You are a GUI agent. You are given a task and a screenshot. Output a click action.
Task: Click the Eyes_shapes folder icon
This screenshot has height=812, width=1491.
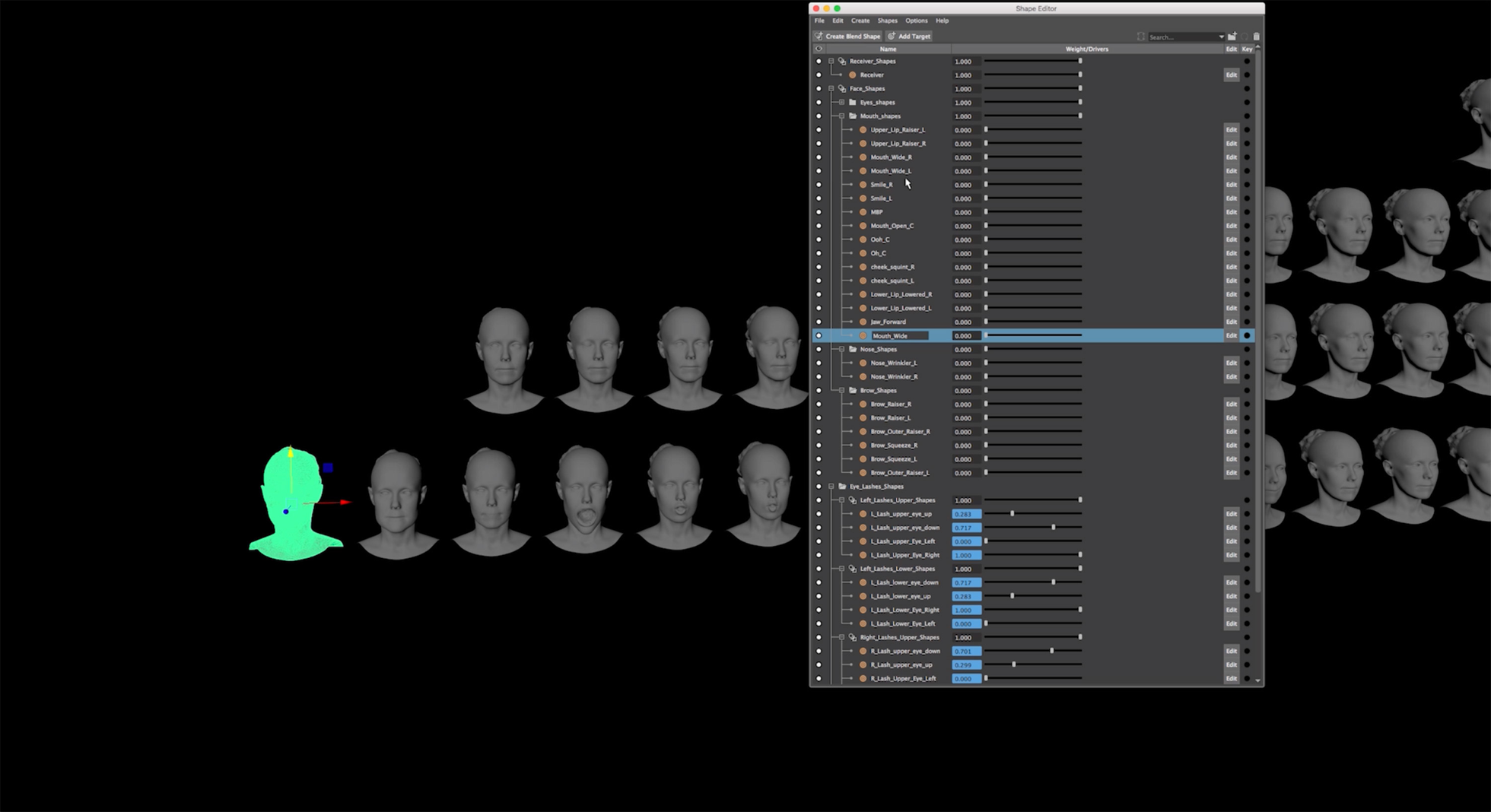[x=853, y=103]
